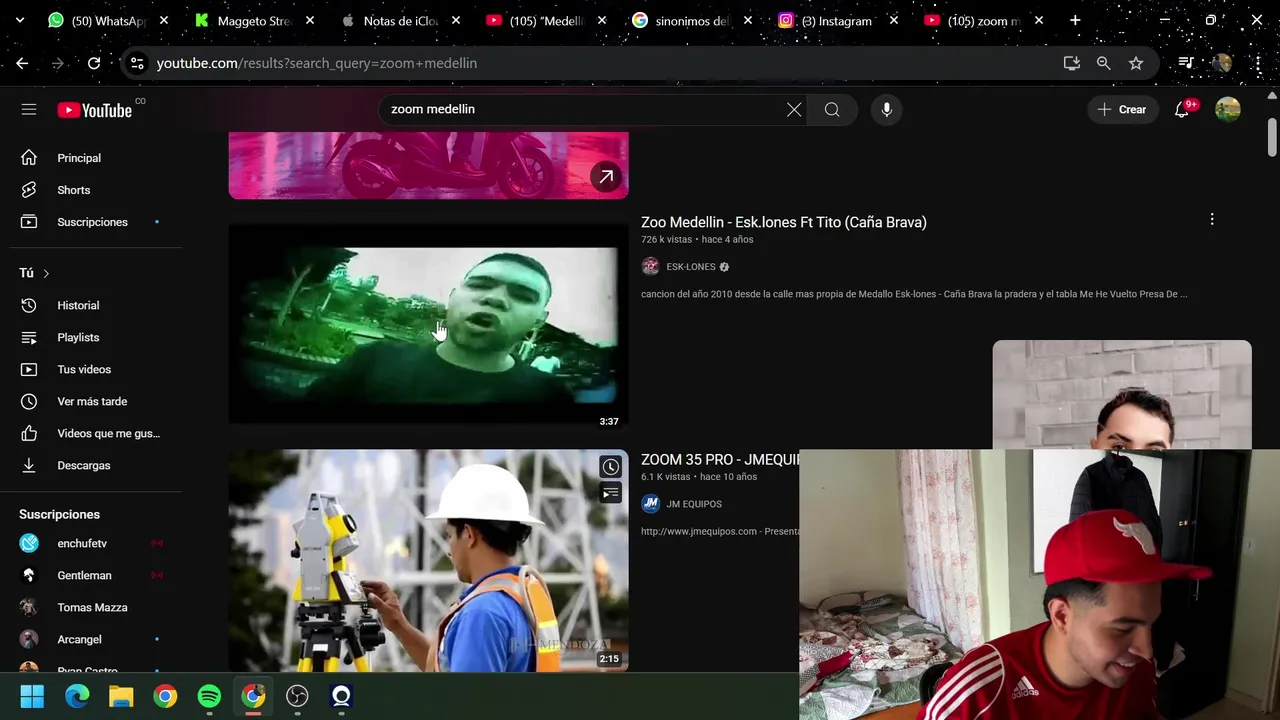The width and height of the screenshot is (1280, 720).
Task: Go back with browser back arrow
Action: click(22, 63)
